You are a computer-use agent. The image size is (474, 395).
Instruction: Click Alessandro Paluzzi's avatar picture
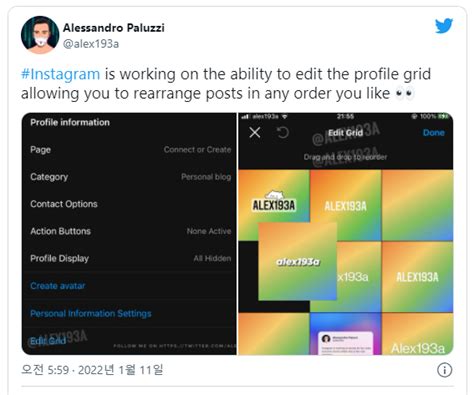tap(40, 35)
